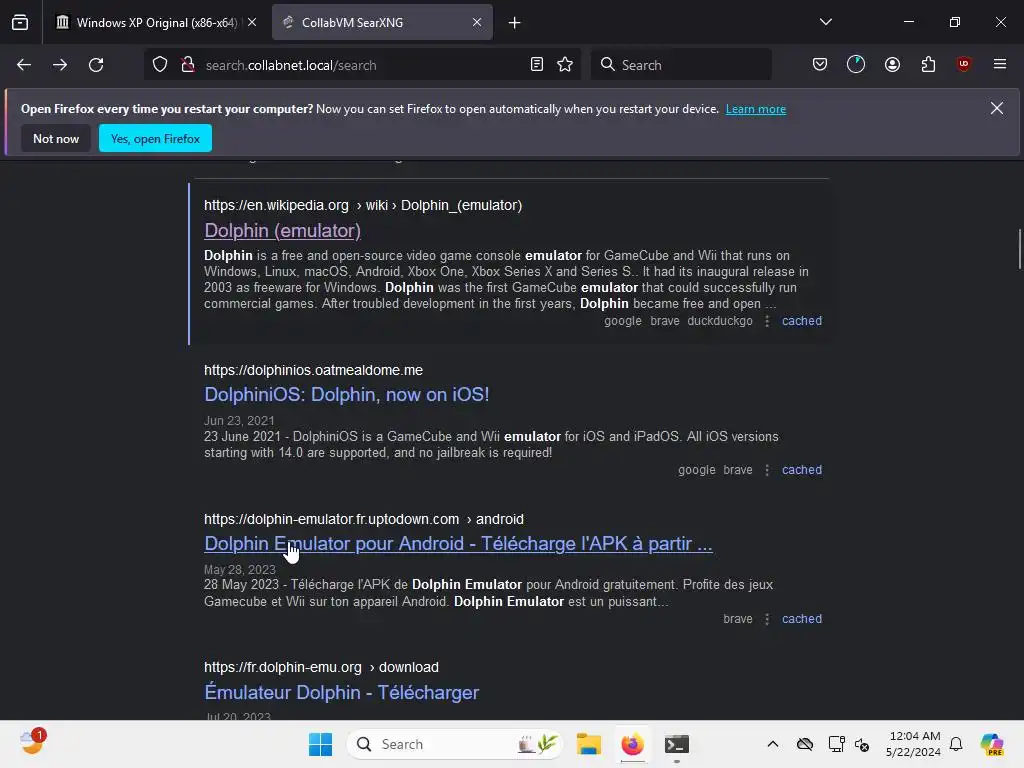Open cached link for DolphiniOS result
This screenshot has height=768, width=1024.
pyautogui.click(x=802, y=470)
